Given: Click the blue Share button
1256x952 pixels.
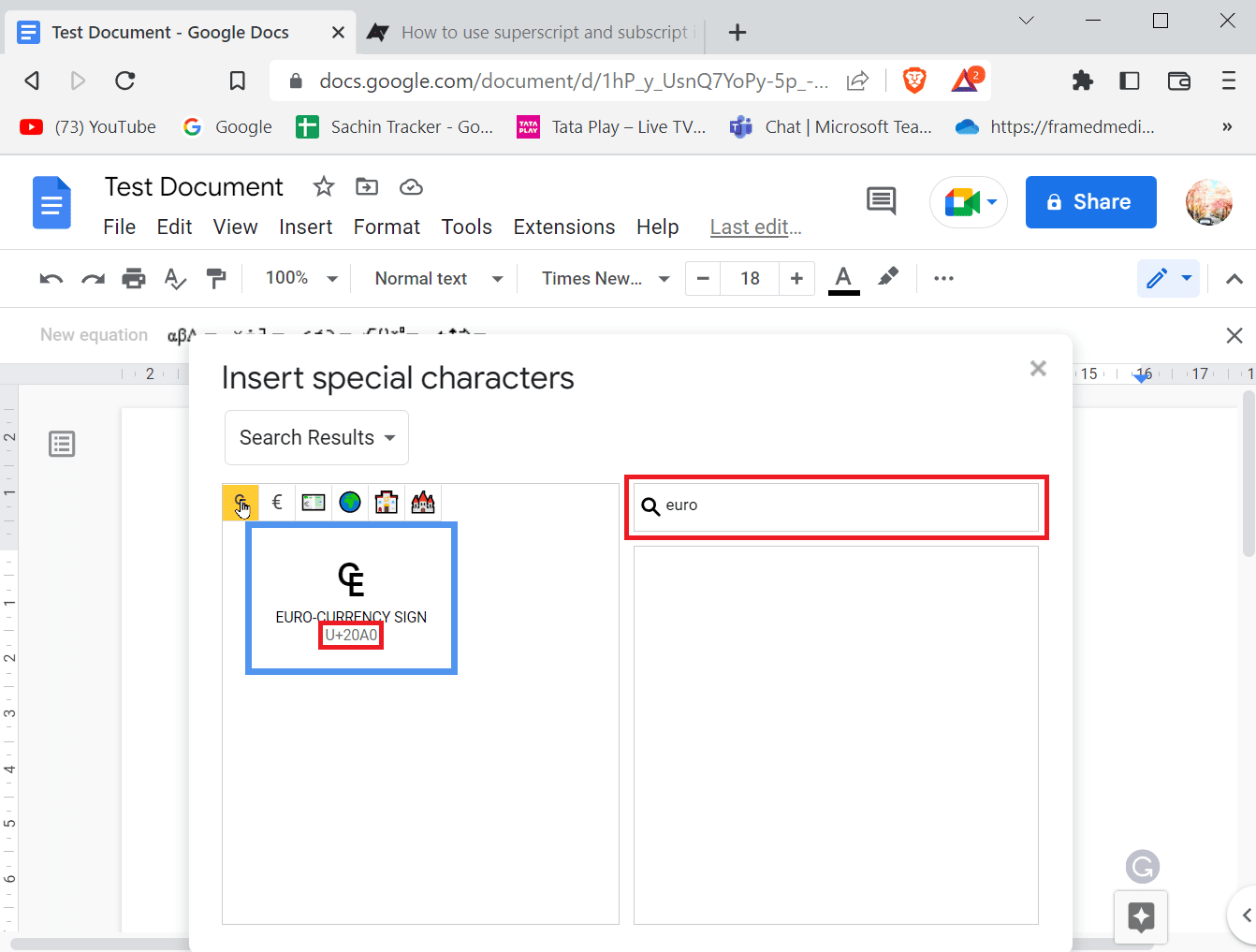Looking at the screenshot, I should tap(1091, 202).
